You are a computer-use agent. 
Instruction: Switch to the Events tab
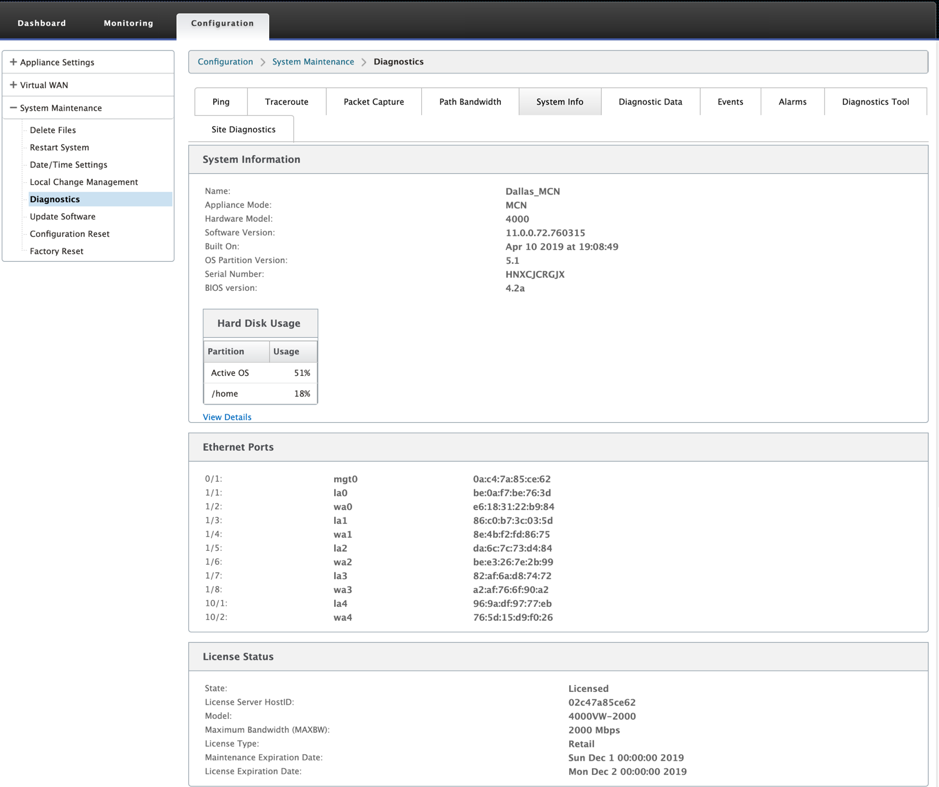coord(731,102)
